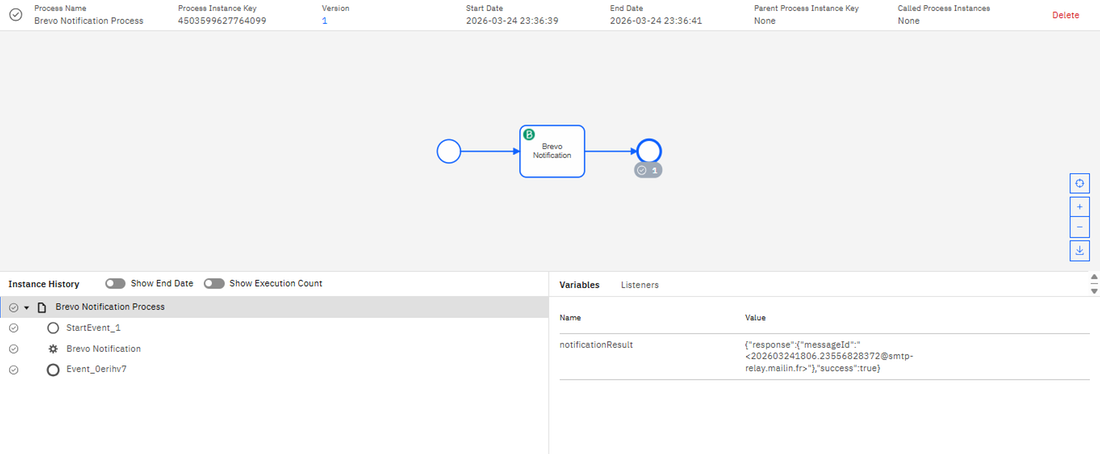Click completed check icon on Event_0erihv7 row
The height and width of the screenshot is (454, 1100).
pyautogui.click(x=13, y=370)
